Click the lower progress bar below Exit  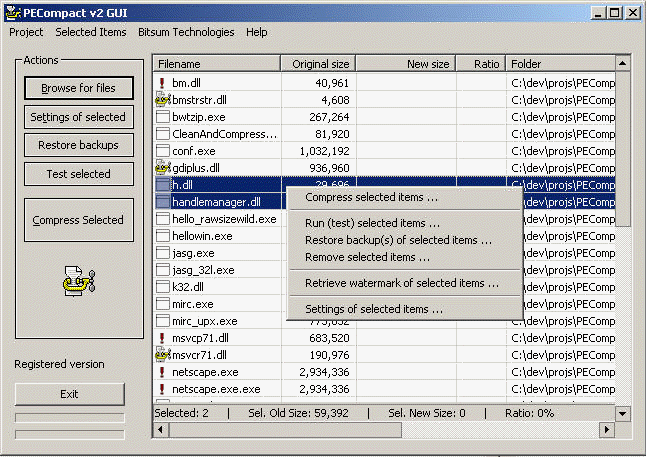coord(70,434)
